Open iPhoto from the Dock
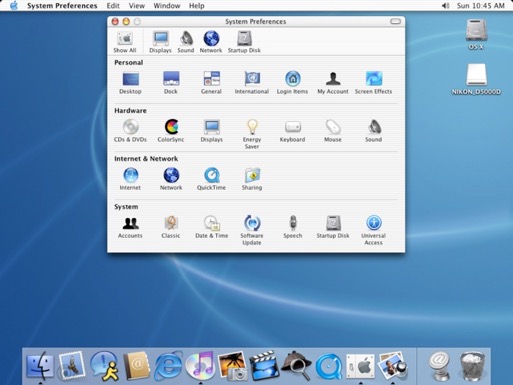 pos(232,366)
